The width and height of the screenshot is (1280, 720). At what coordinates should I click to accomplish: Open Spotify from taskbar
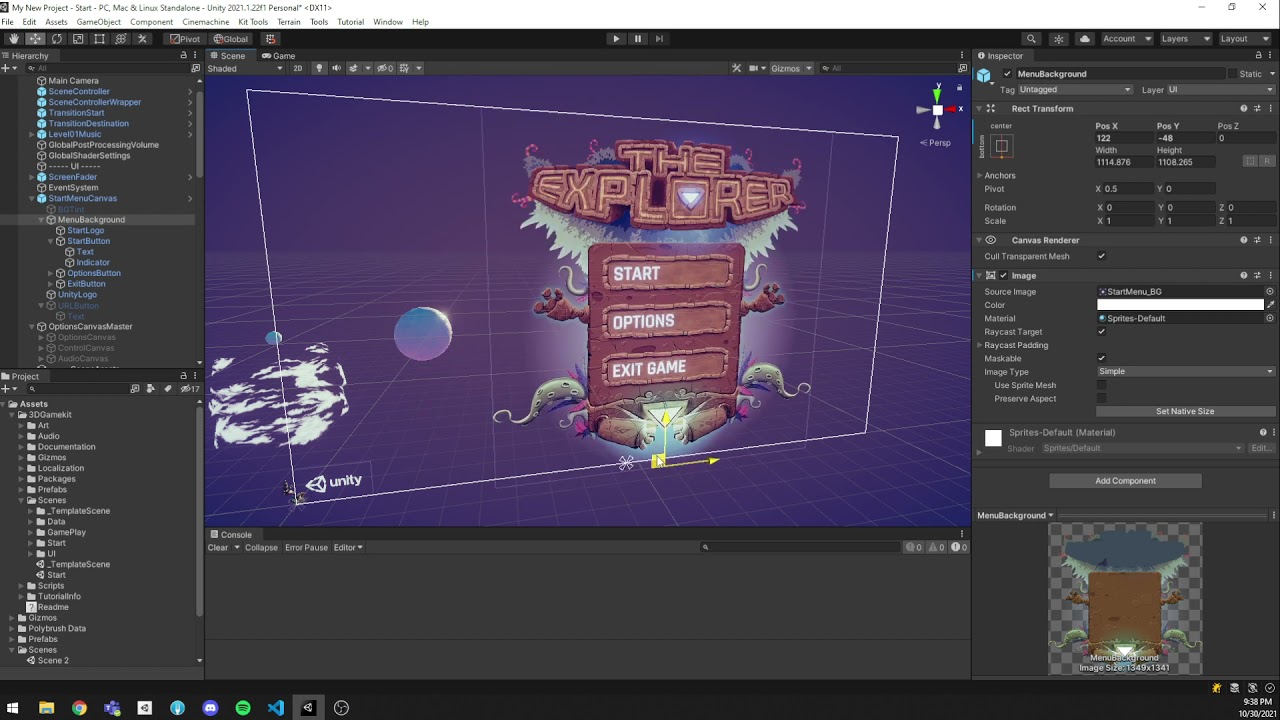[x=243, y=708]
